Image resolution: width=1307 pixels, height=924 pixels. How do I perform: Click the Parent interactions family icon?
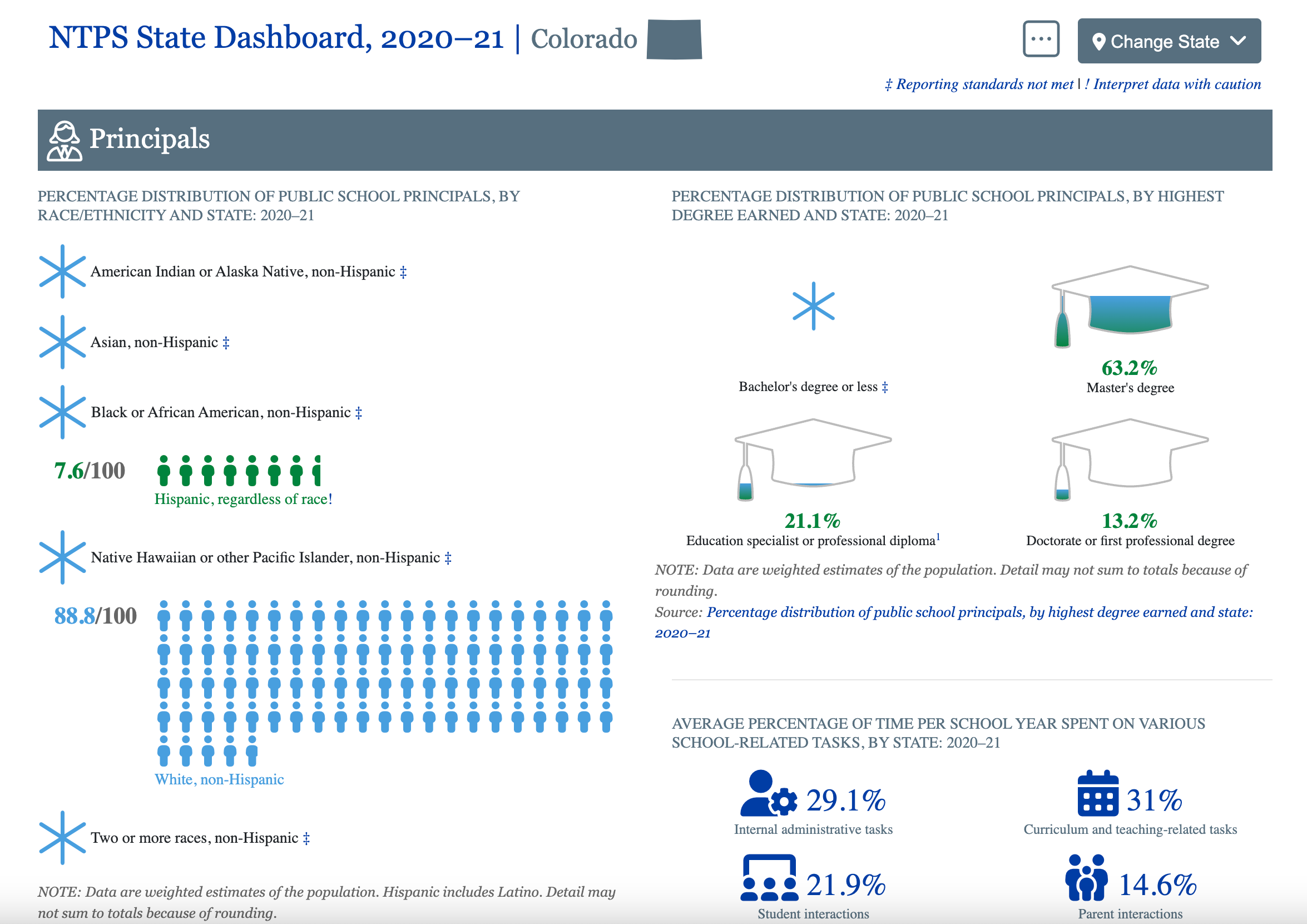click(x=1086, y=877)
